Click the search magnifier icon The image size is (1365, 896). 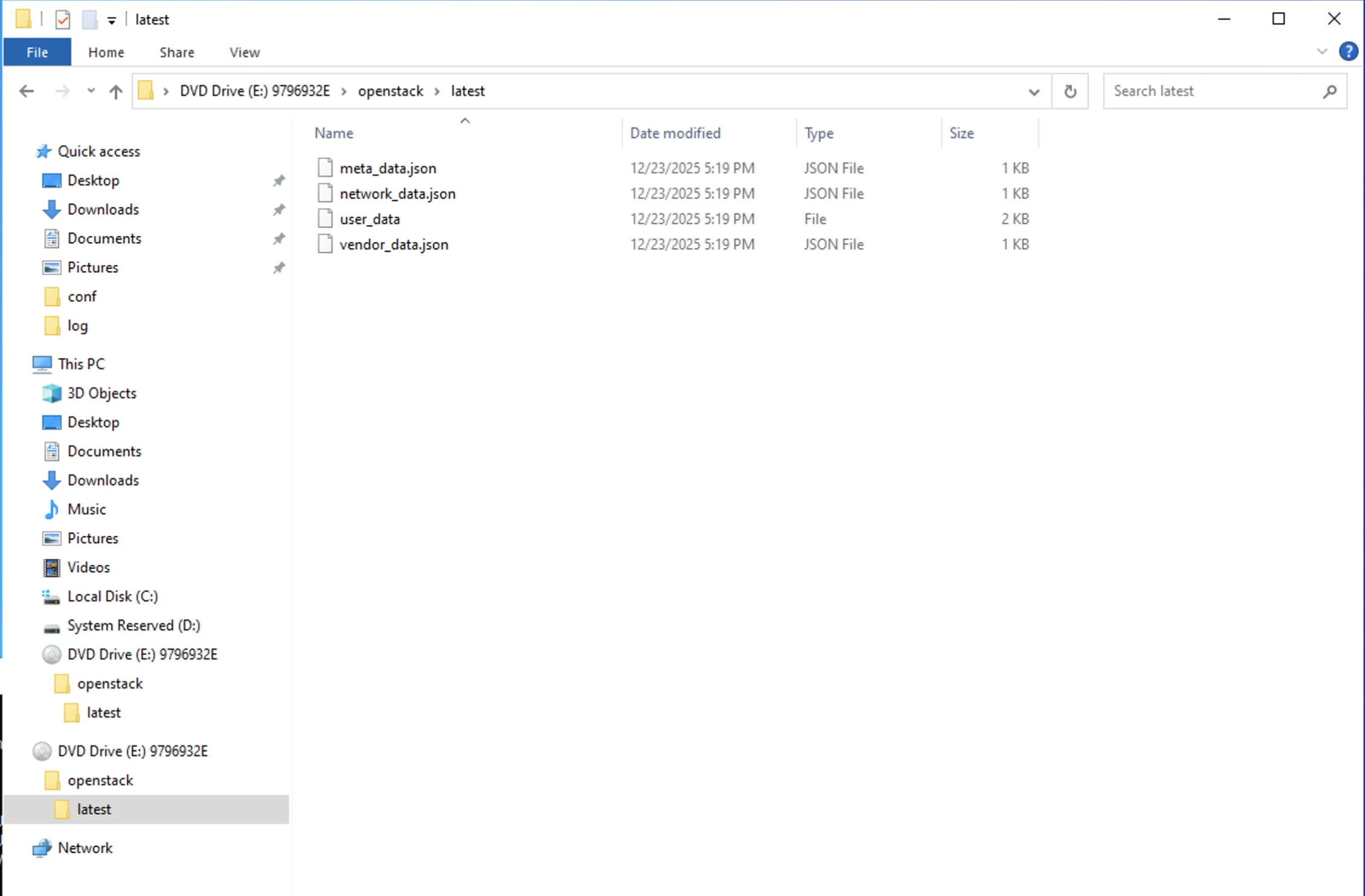pyautogui.click(x=1330, y=92)
